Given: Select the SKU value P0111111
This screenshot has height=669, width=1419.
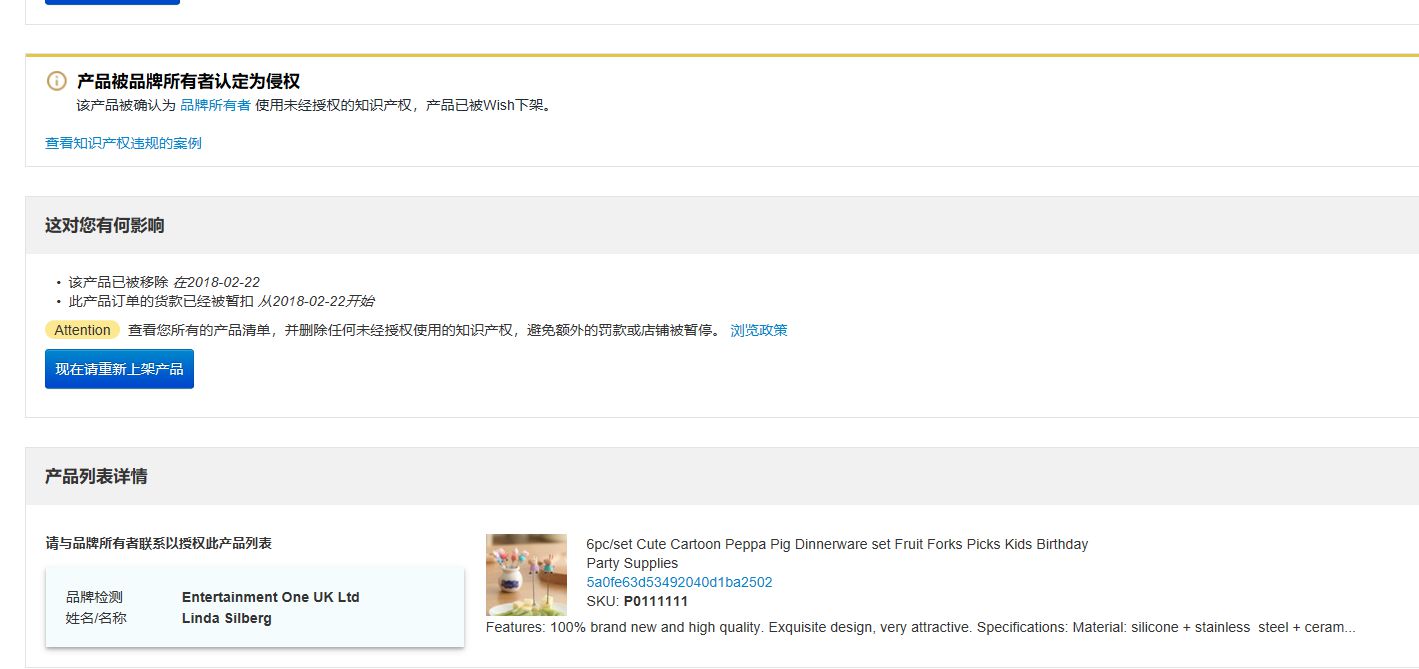Looking at the screenshot, I should [x=656, y=601].
